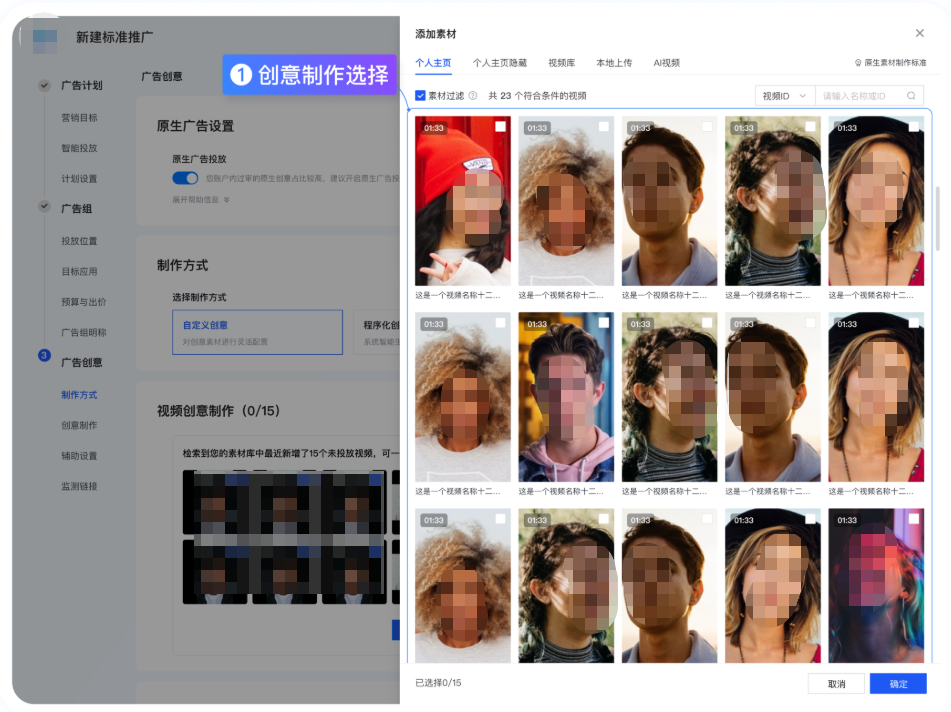Switch to the 视频库 tab
The width and height of the screenshot is (951, 712).
coord(561,63)
